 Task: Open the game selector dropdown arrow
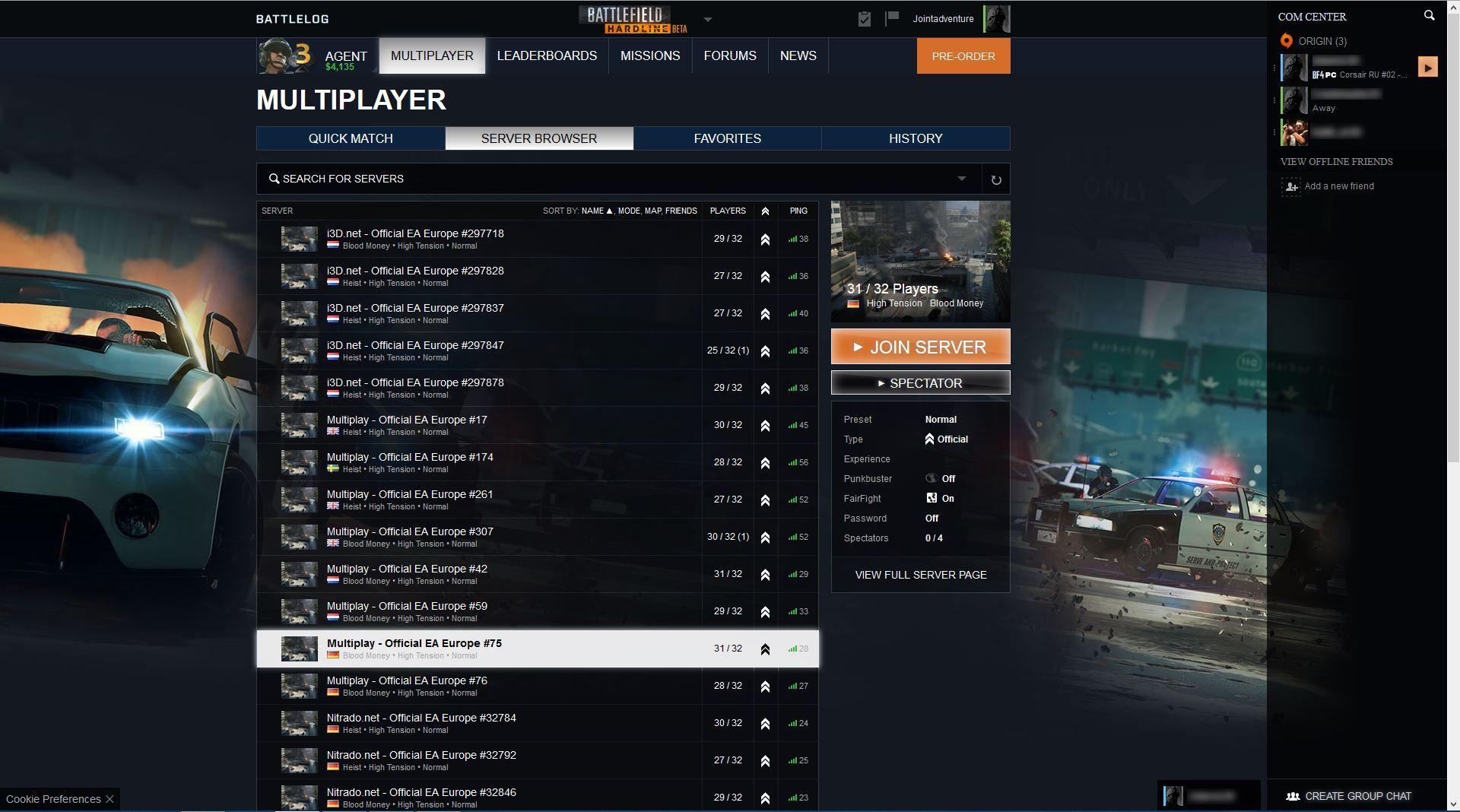click(x=707, y=20)
